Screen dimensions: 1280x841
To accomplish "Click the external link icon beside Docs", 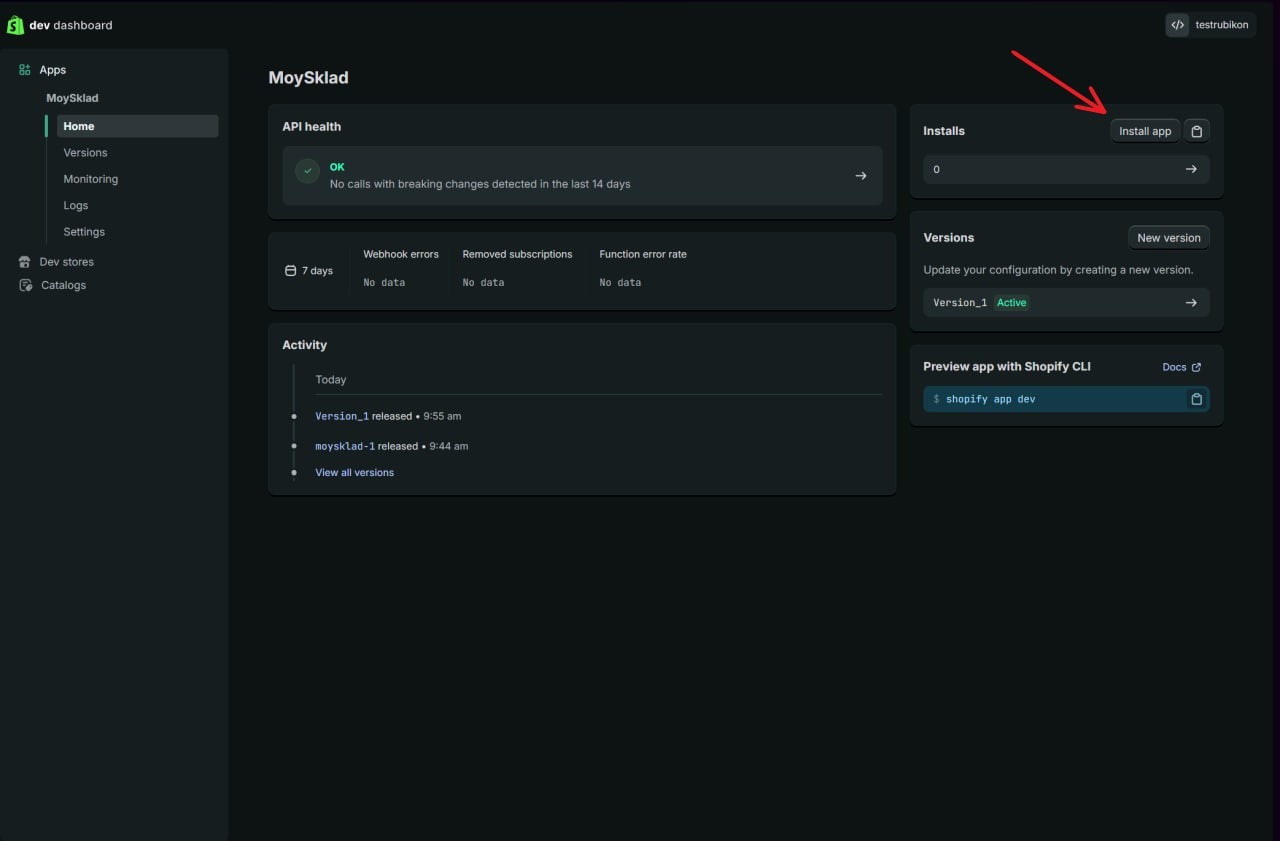I will (x=1196, y=367).
